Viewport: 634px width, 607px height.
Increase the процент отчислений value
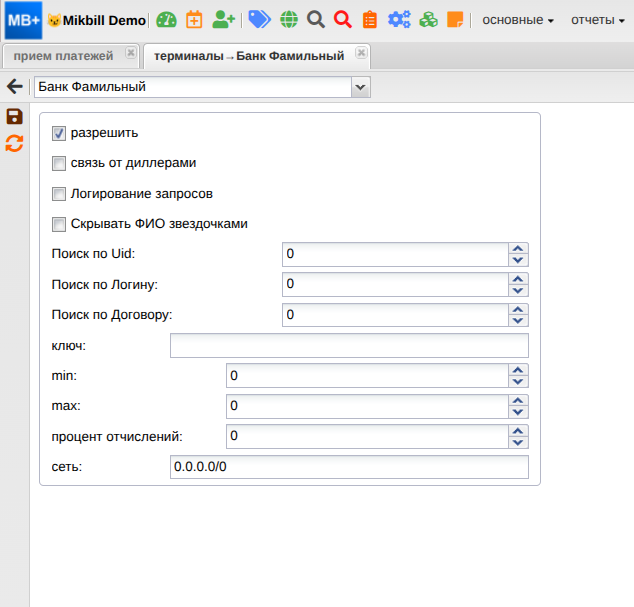pyautogui.click(x=518, y=431)
